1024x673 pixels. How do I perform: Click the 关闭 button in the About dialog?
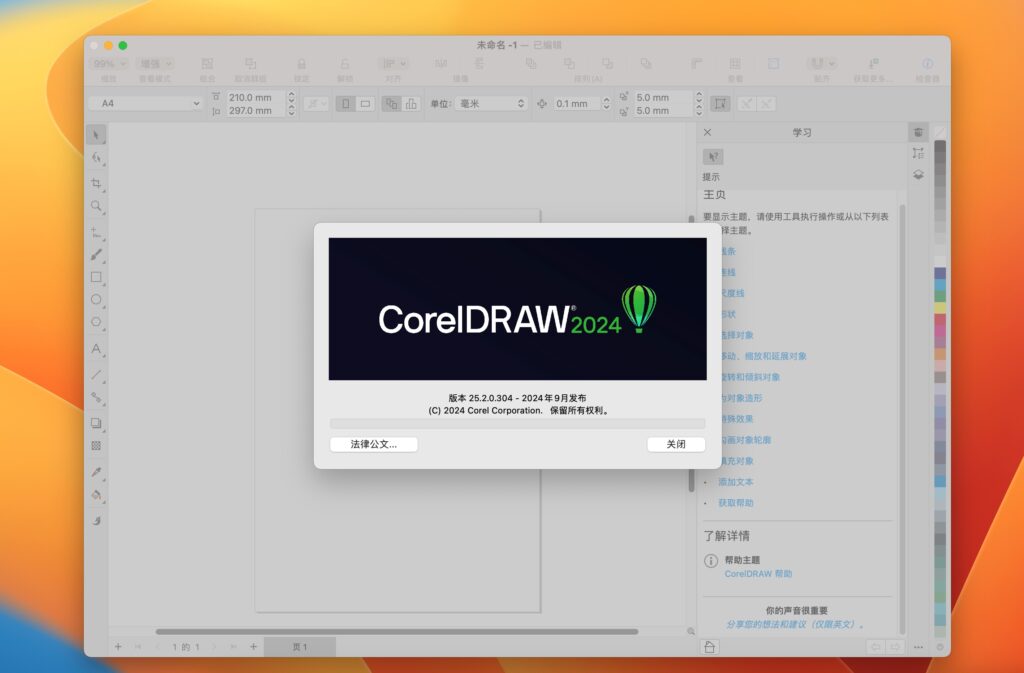[675, 444]
